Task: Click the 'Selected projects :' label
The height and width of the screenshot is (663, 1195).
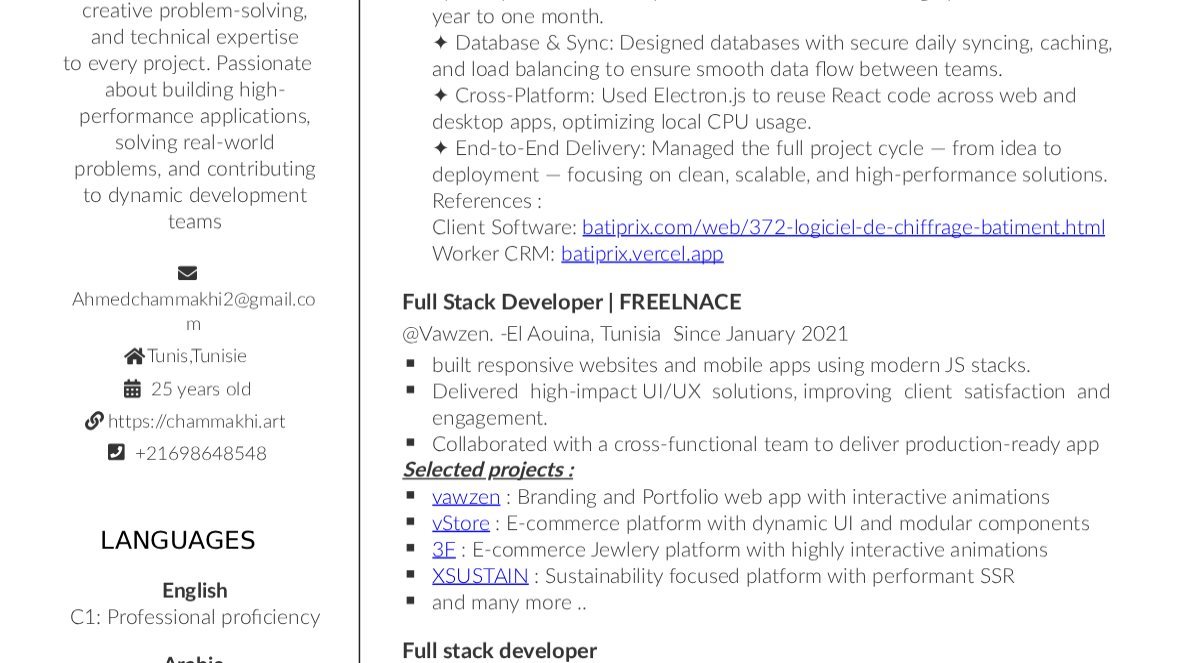Action: tap(488, 470)
